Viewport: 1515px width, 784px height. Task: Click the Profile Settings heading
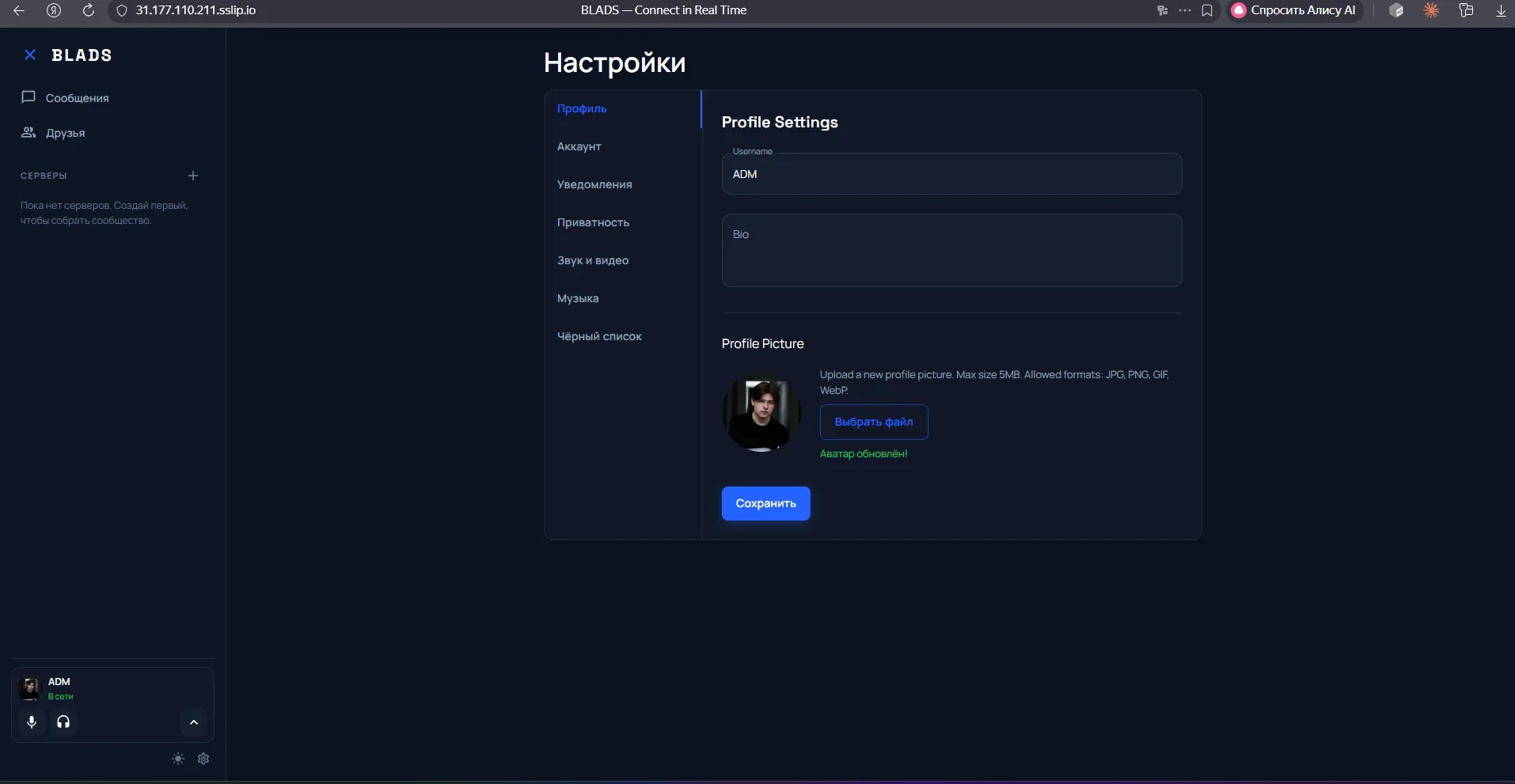[x=780, y=122]
